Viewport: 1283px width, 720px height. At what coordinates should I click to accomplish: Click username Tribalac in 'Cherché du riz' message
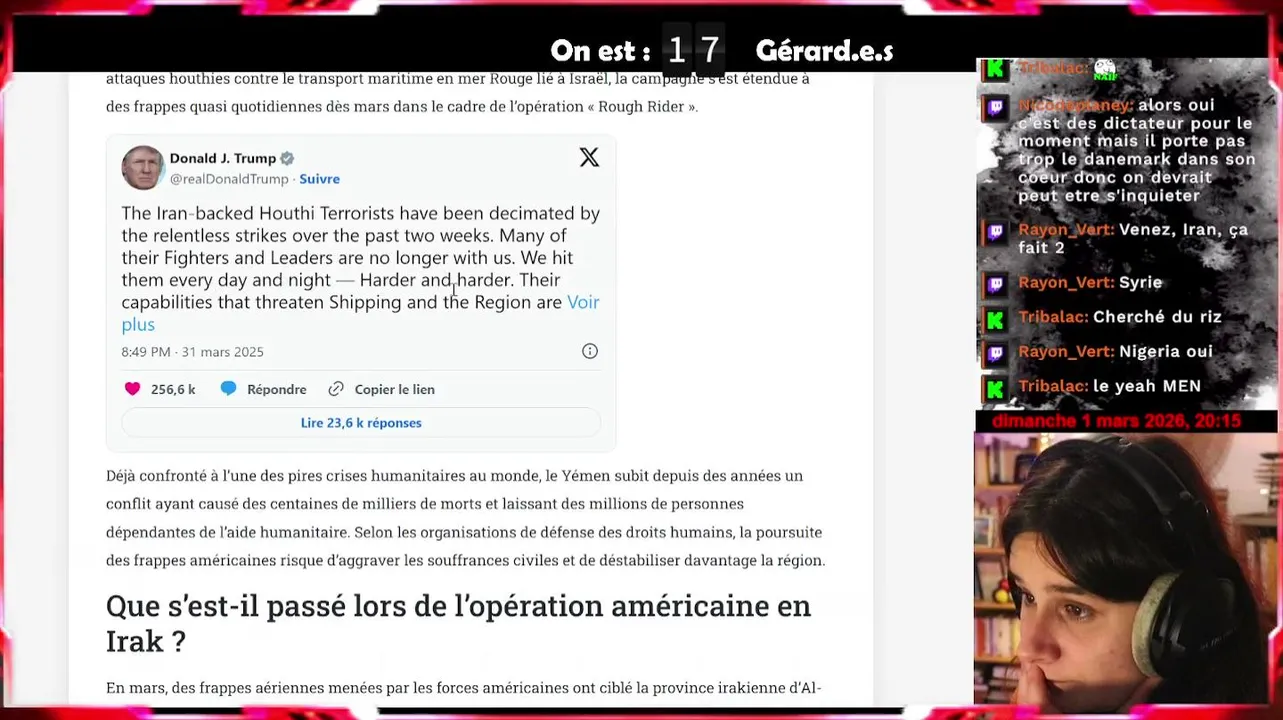pos(1053,317)
